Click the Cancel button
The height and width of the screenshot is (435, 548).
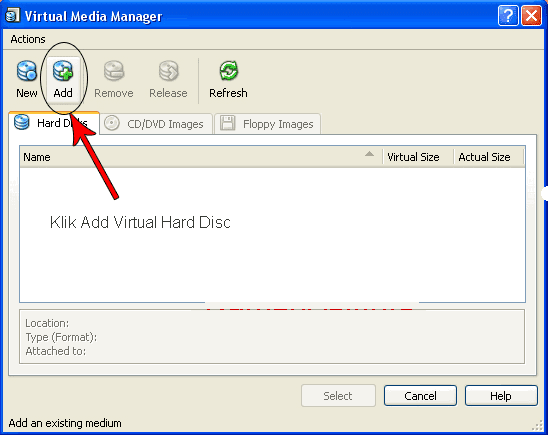pos(420,396)
